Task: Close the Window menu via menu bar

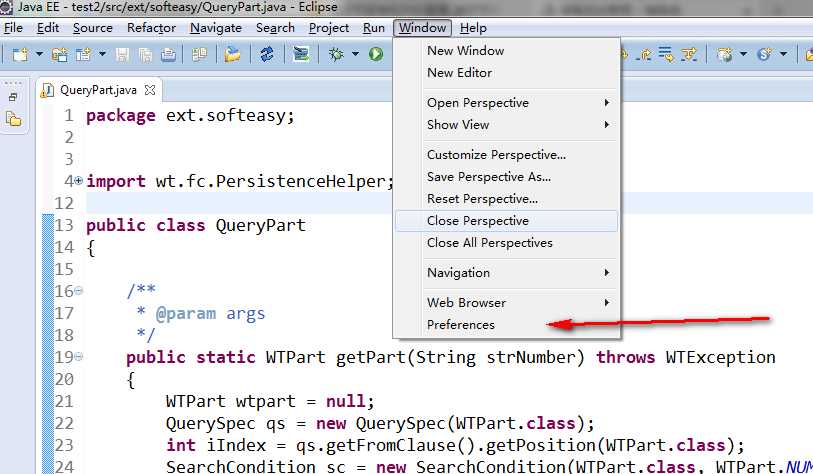Action: tap(423, 28)
